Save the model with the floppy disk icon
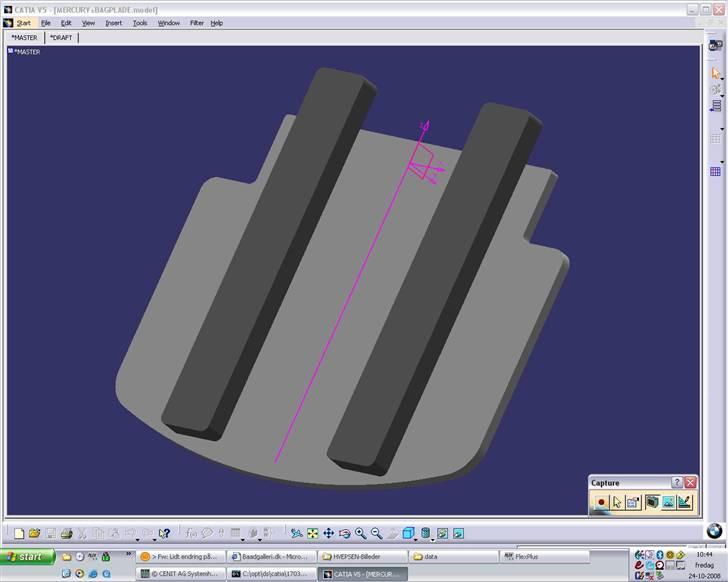 coord(50,534)
